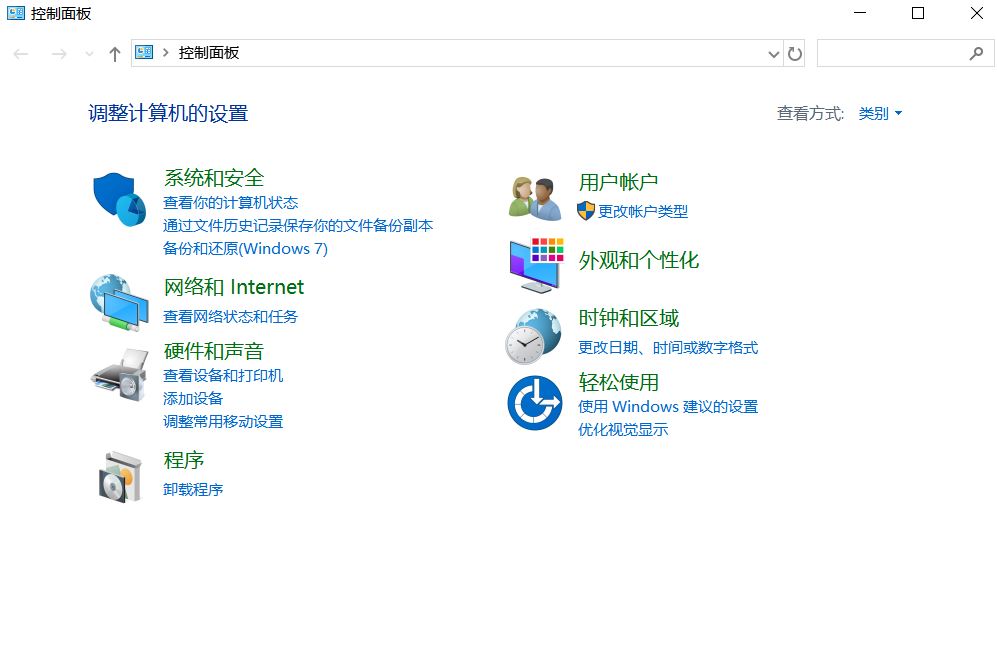
Task: Open recent locations dropdown arrow
Action: click(x=89, y=54)
